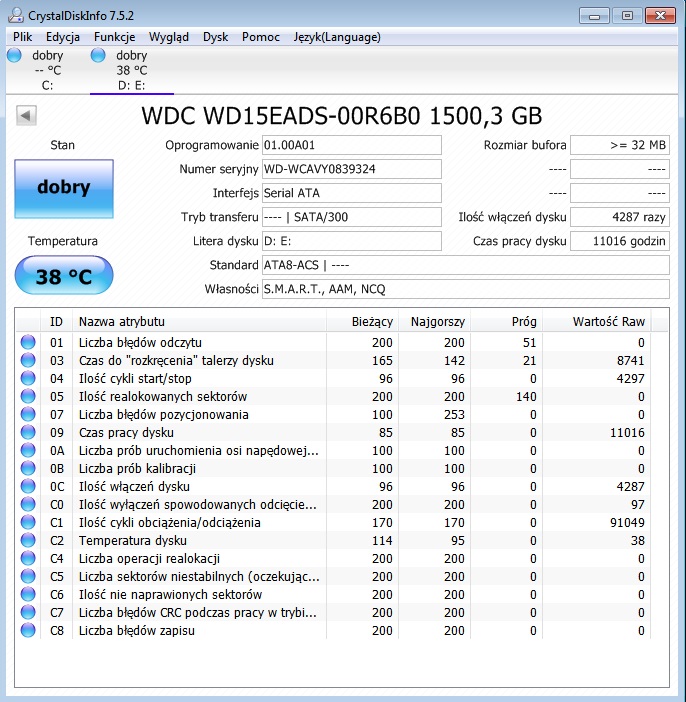Click the Wartość Raw column header
This screenshot has height=702, width=686.
[x=597, y=321]
